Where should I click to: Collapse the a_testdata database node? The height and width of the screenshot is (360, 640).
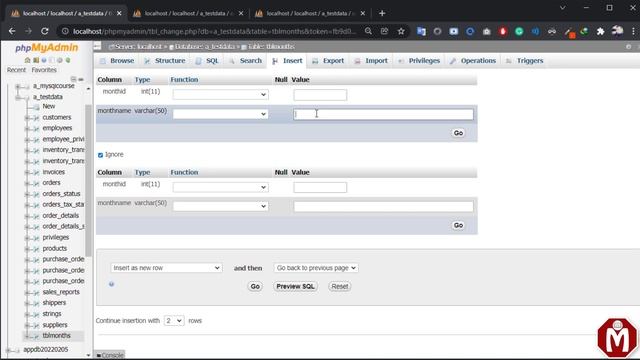18,97
